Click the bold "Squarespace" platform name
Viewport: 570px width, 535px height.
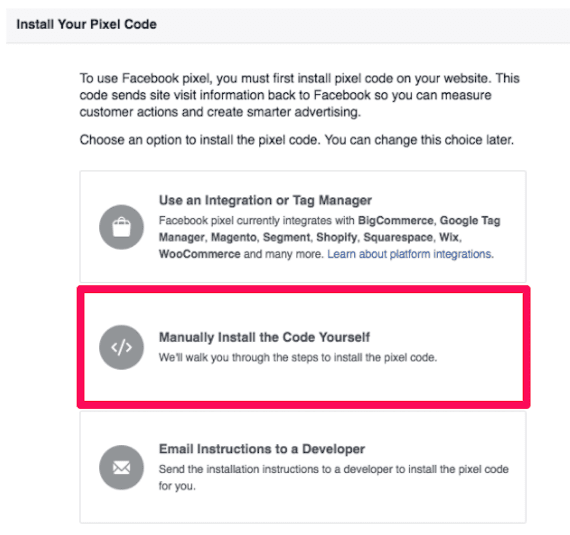click(x=398, y=237)
